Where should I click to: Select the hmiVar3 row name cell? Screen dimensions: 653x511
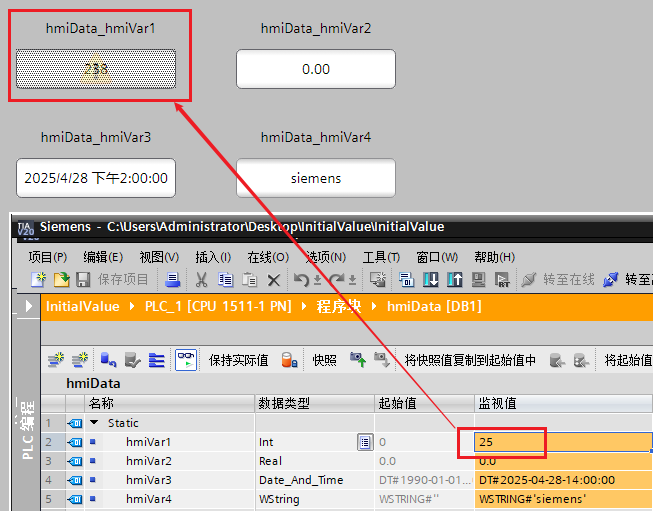pyautogui.click(x=148, y=480)
